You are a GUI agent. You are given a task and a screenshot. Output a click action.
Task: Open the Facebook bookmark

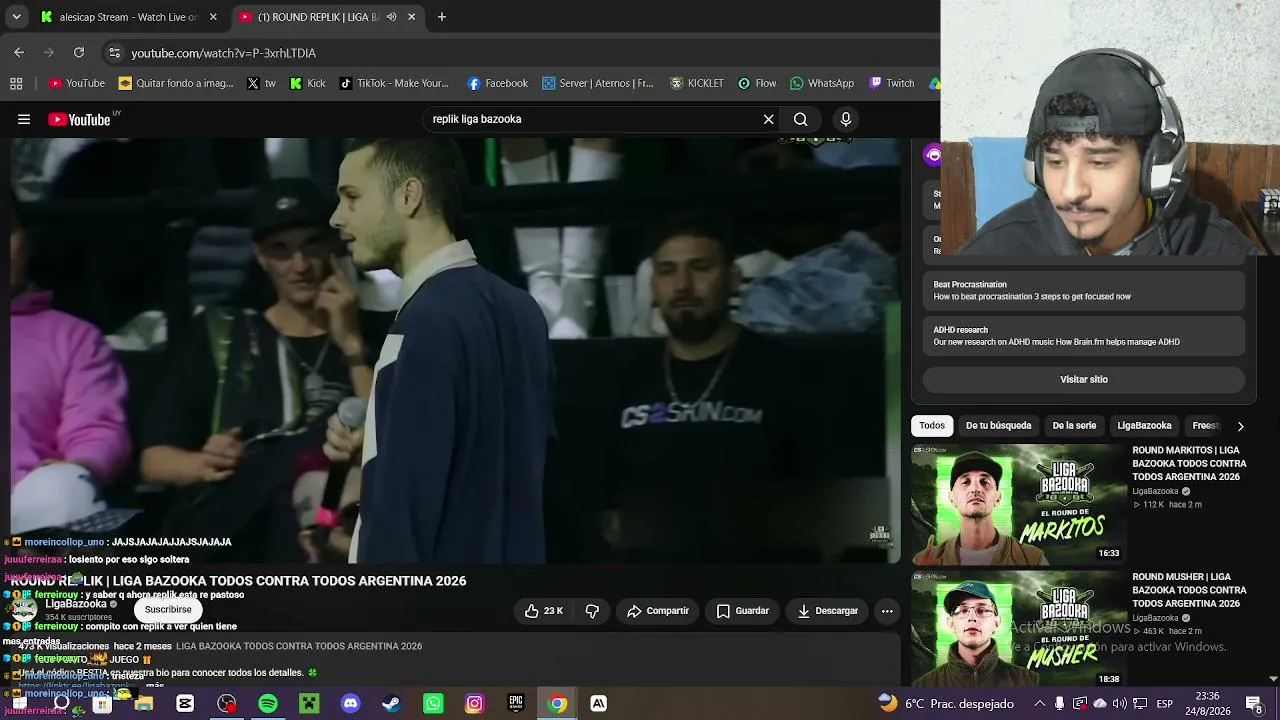(498, 84)
